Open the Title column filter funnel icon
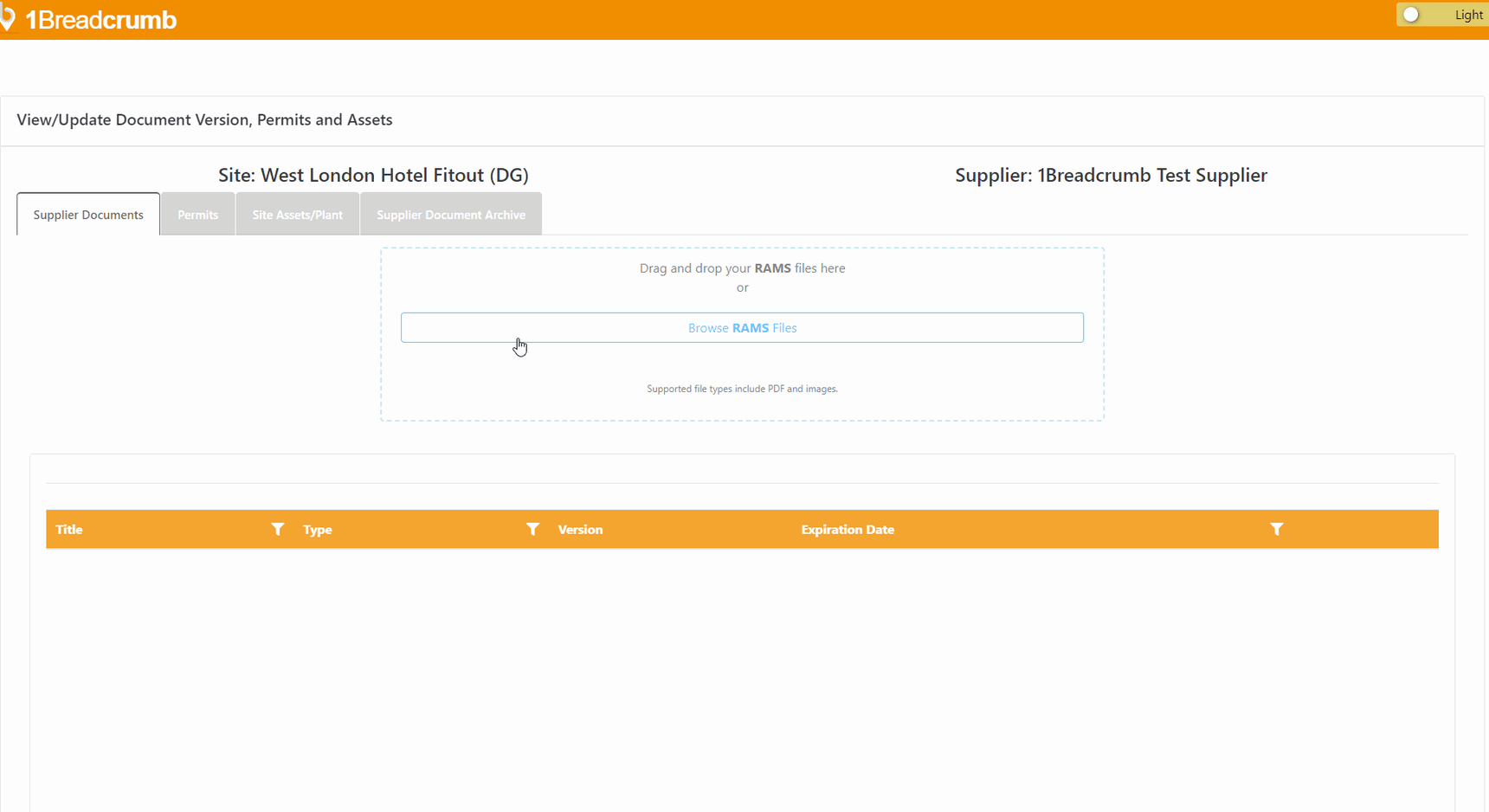 278,529
